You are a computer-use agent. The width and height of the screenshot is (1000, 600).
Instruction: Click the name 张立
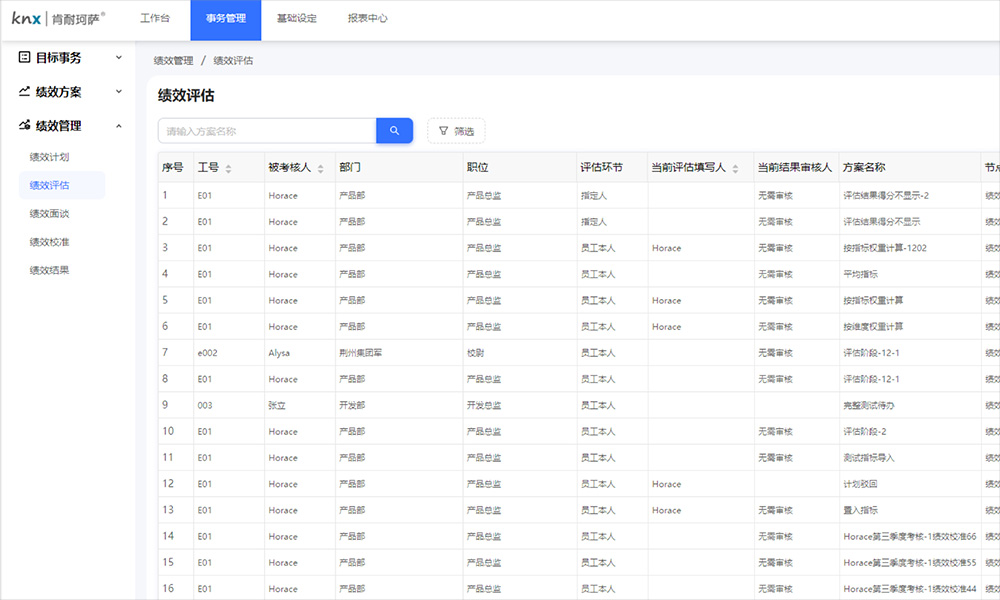(x=277, y=406)
